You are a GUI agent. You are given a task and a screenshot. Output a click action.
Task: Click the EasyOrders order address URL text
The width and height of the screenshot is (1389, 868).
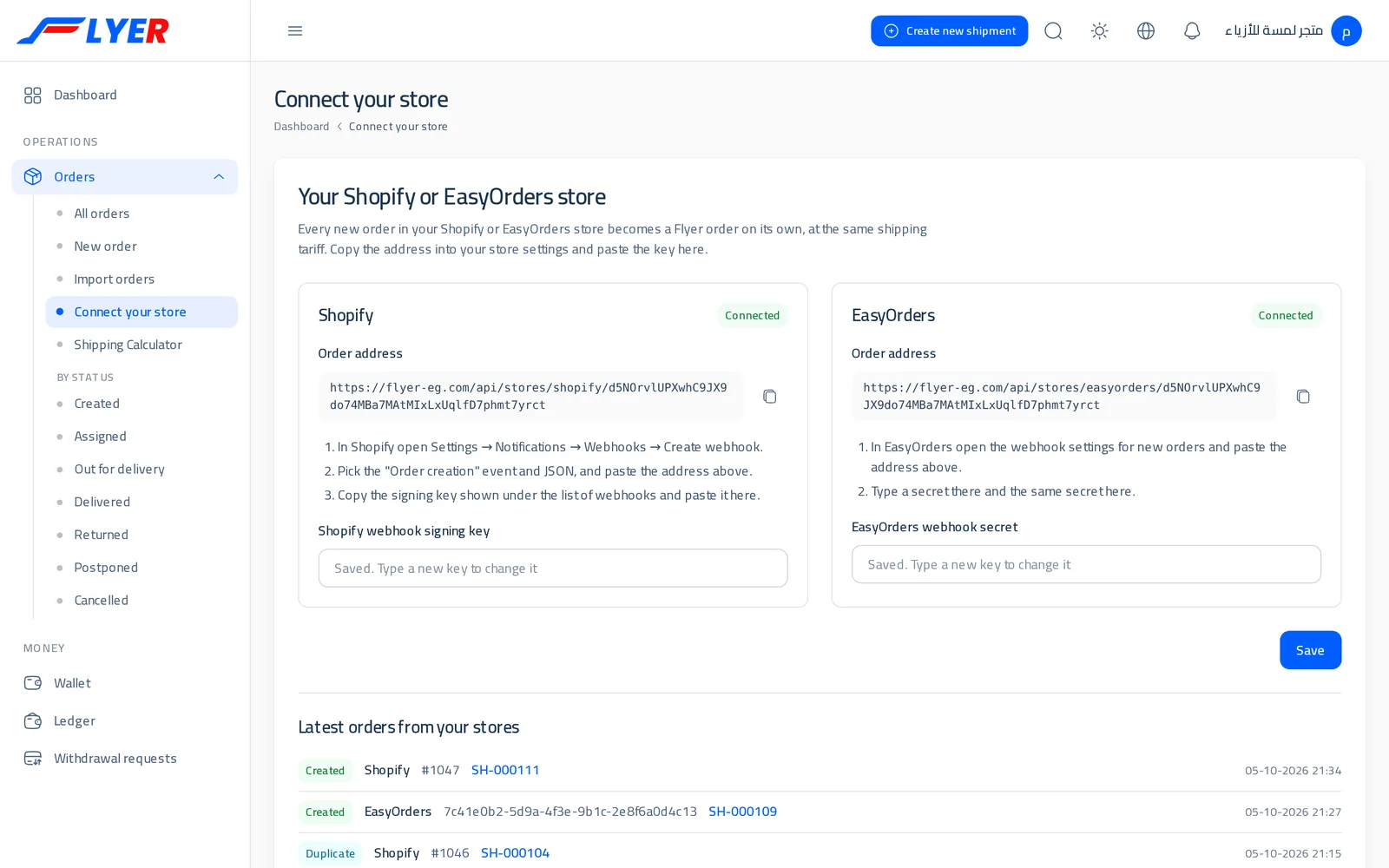click(1062, 397)
